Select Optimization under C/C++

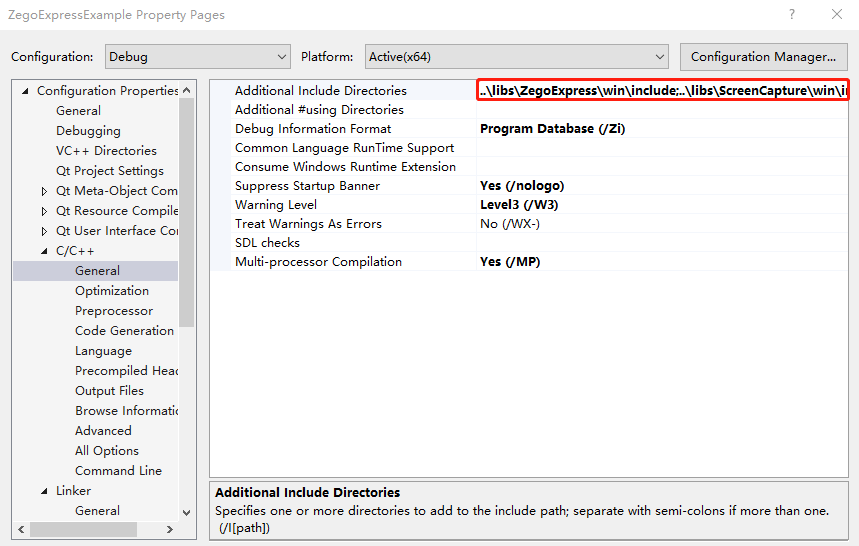[112, 291]
